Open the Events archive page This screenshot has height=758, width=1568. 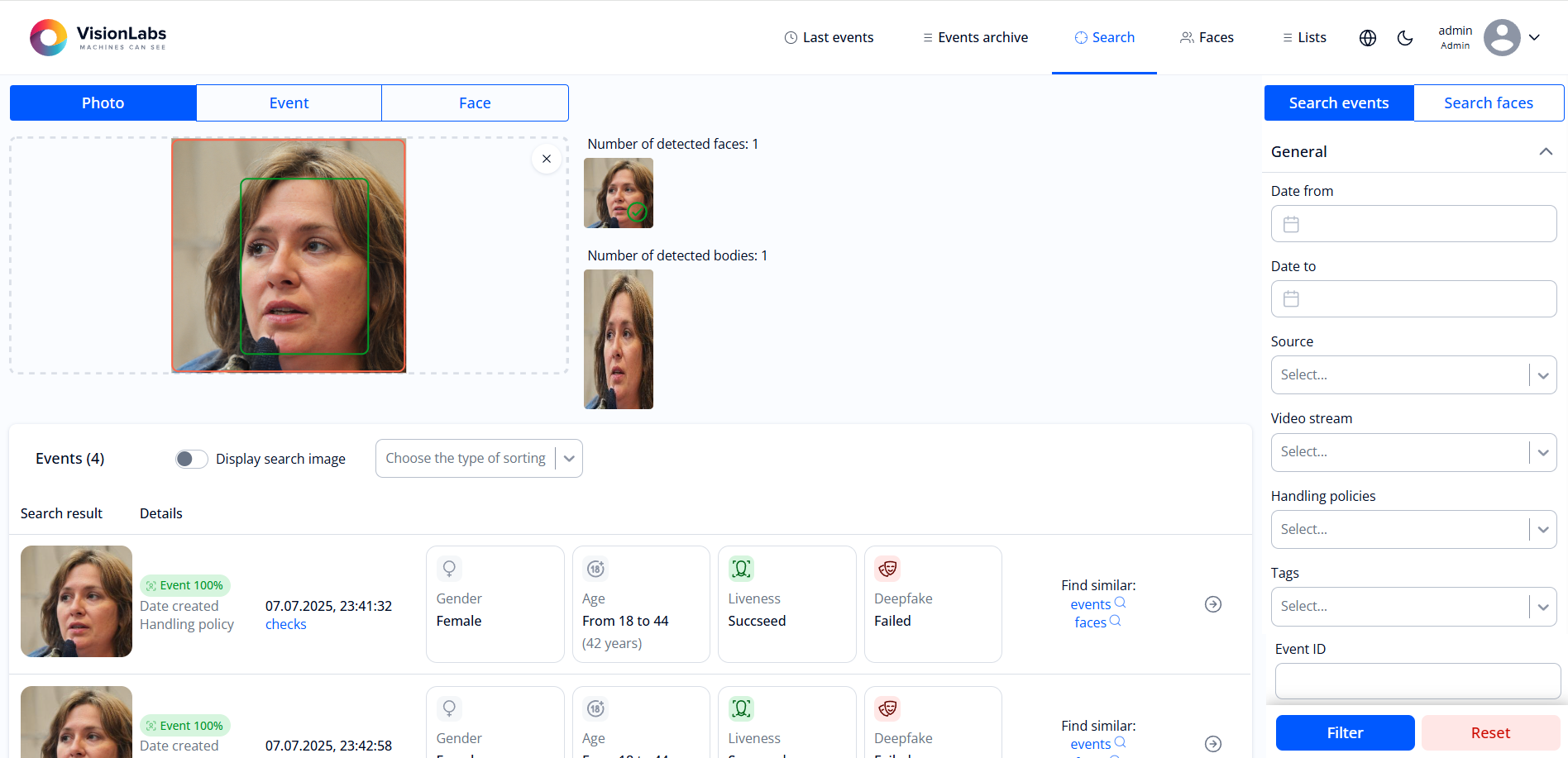click(974, 37)
